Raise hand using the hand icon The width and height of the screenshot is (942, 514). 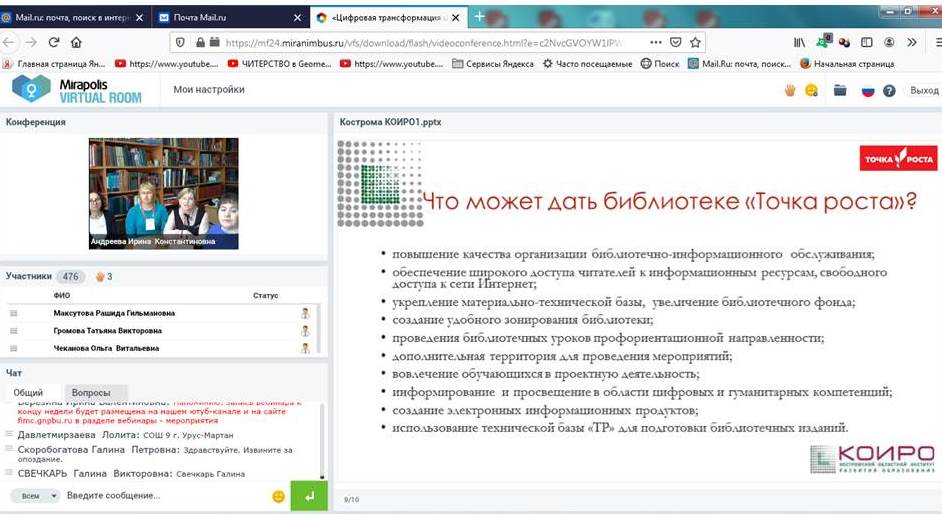[x=789, y=90]
